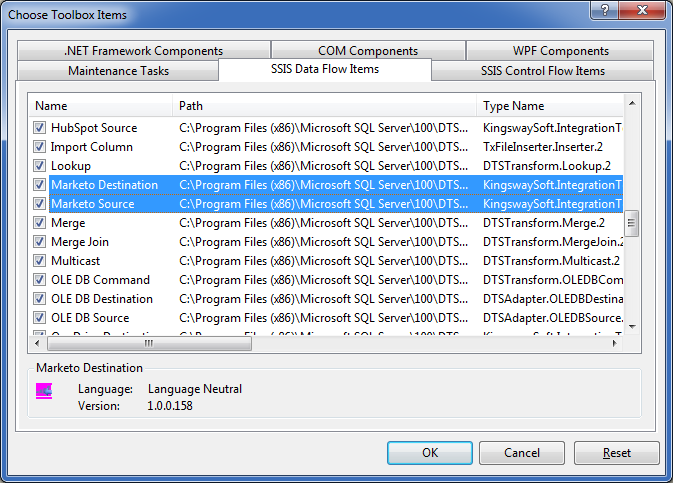673x483 pixels.
Task: Toggle the Marketo Destination checkbox
Action: (x=39, y=185)
